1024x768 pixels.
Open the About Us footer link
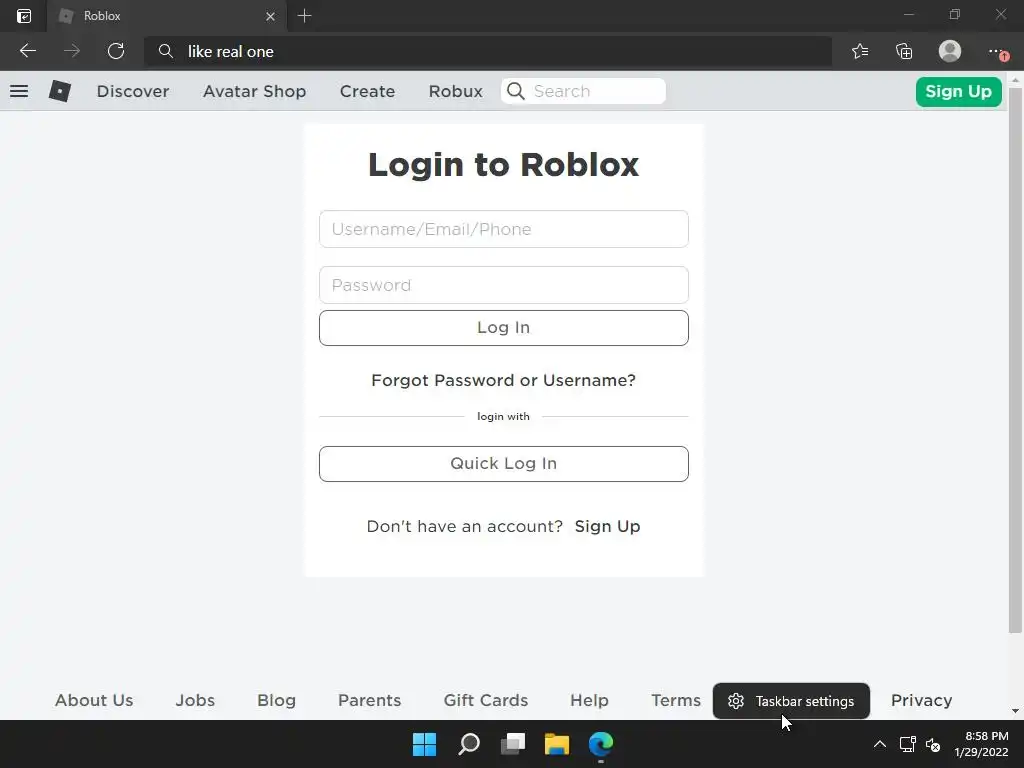tap(94, 700)
